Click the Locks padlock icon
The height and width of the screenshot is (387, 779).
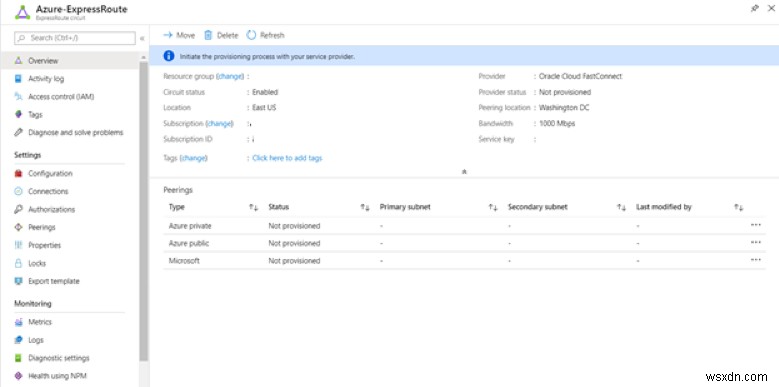coord(19,263)
